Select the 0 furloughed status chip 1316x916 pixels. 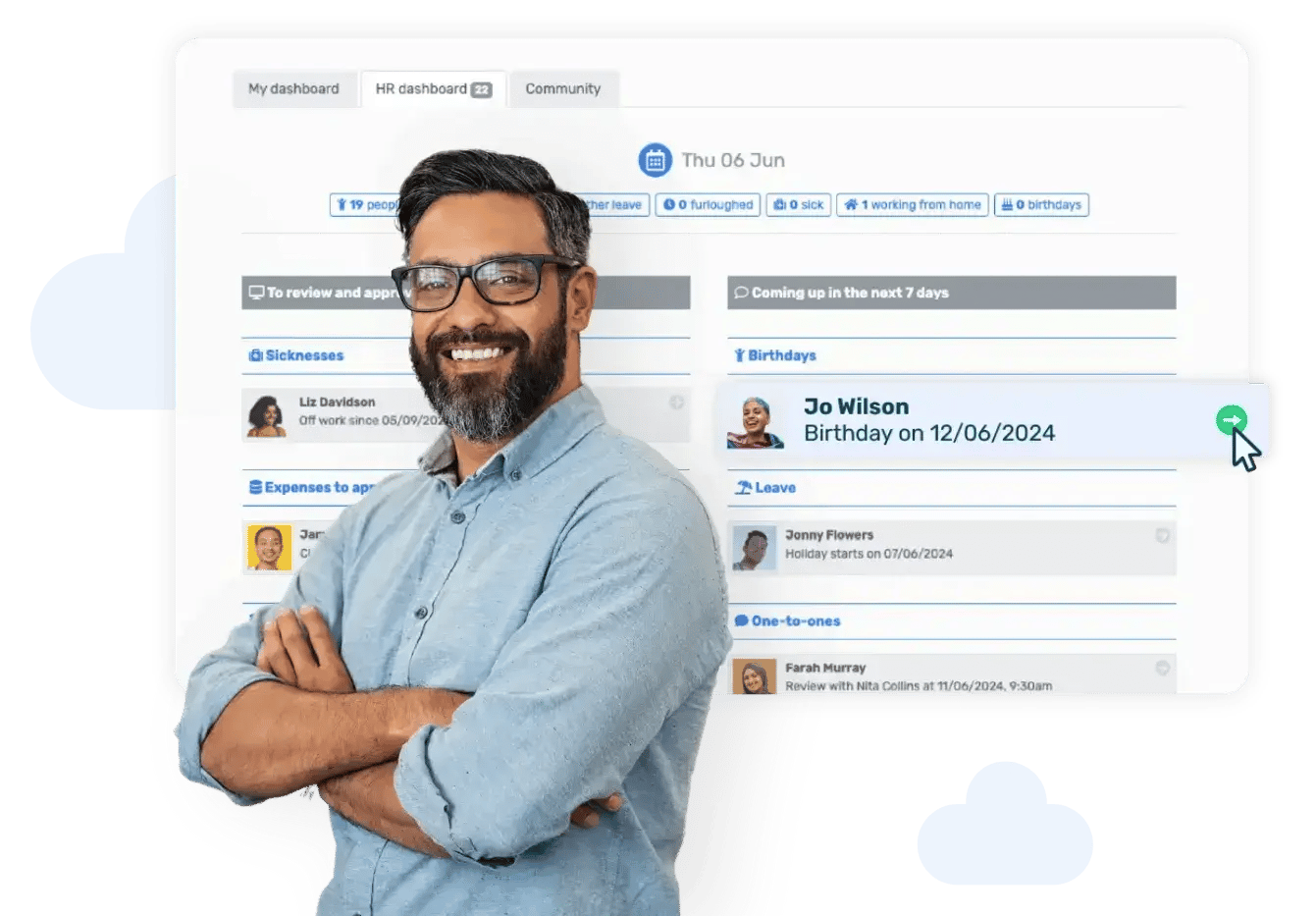click(x=708, y=205)
